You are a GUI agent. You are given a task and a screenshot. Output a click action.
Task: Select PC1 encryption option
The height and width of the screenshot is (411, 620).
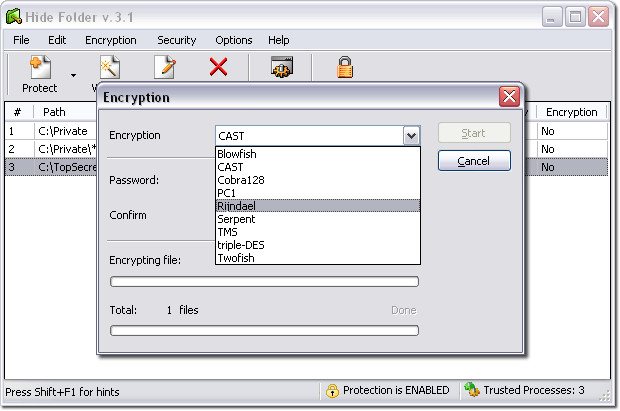[x=318, y=193]
